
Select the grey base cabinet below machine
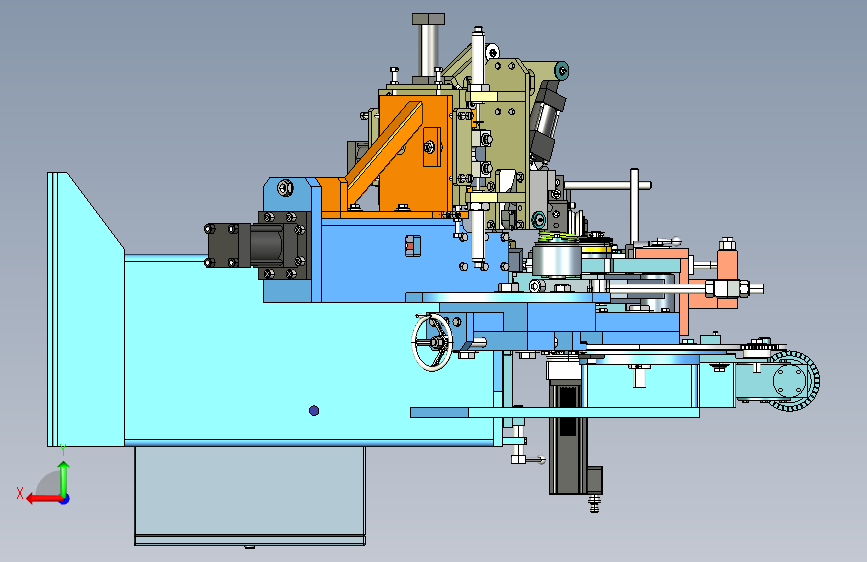[x=249, y=496]
